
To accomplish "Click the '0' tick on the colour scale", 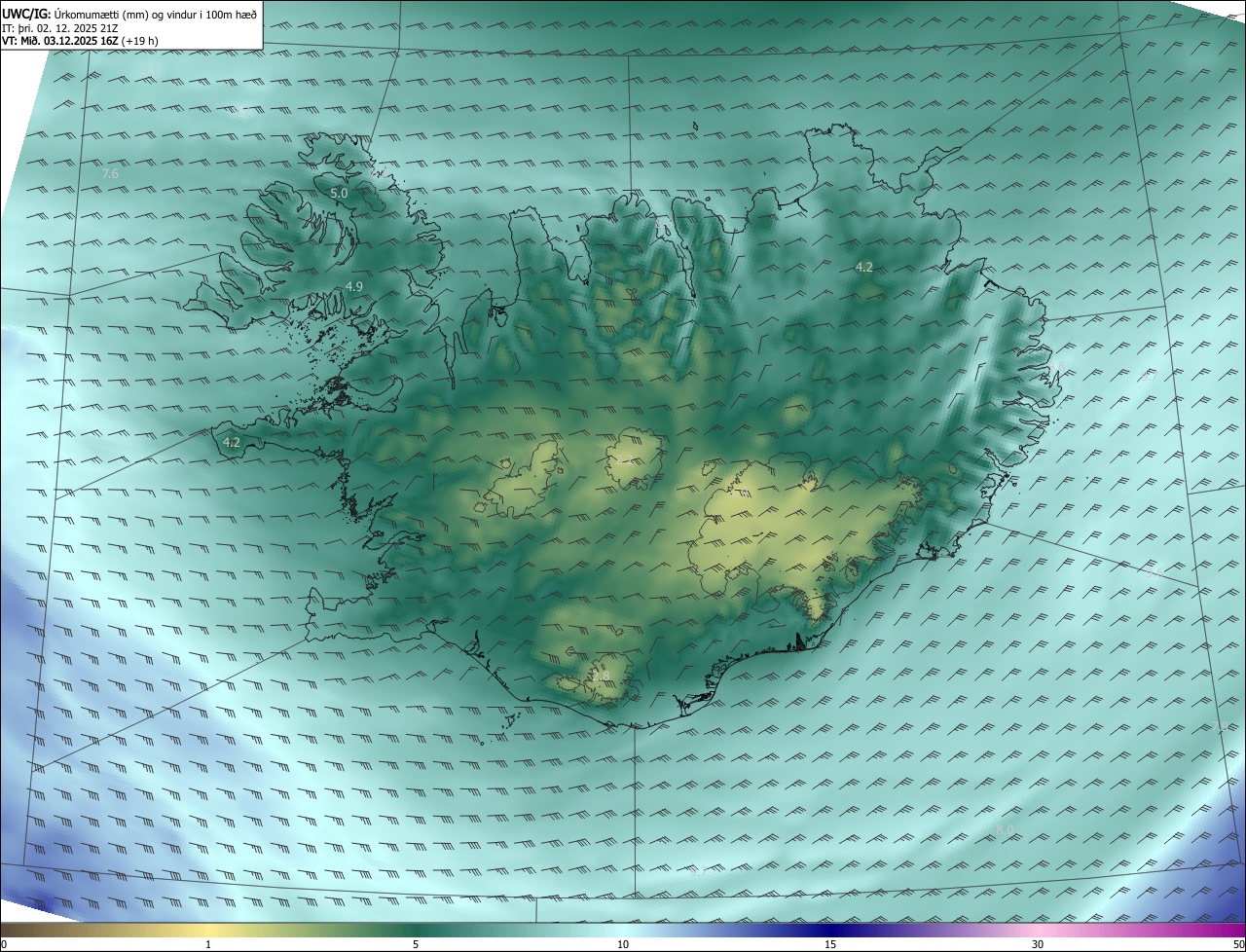I will coord(4,944).
